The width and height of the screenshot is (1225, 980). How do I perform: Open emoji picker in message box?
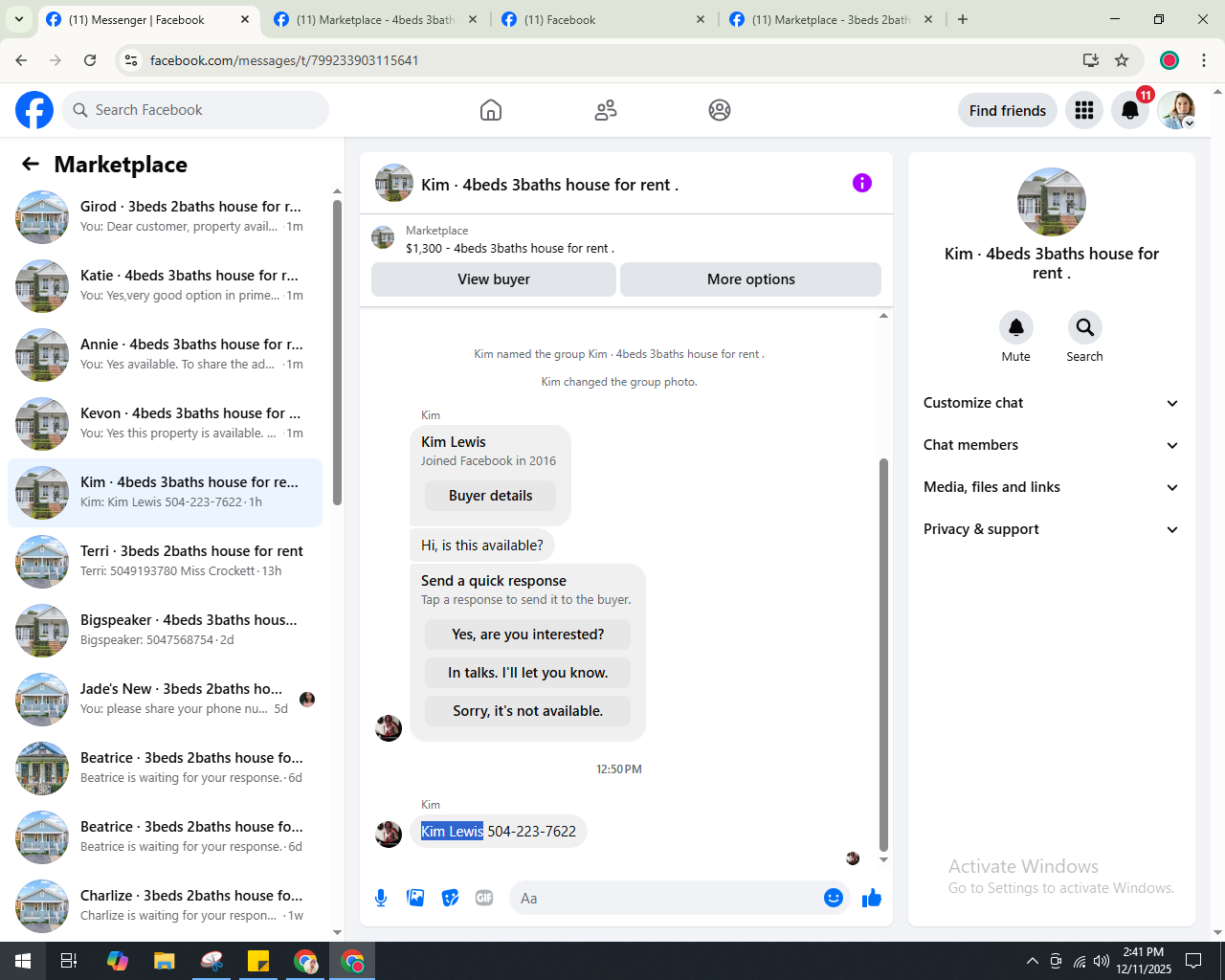point(834,898)
